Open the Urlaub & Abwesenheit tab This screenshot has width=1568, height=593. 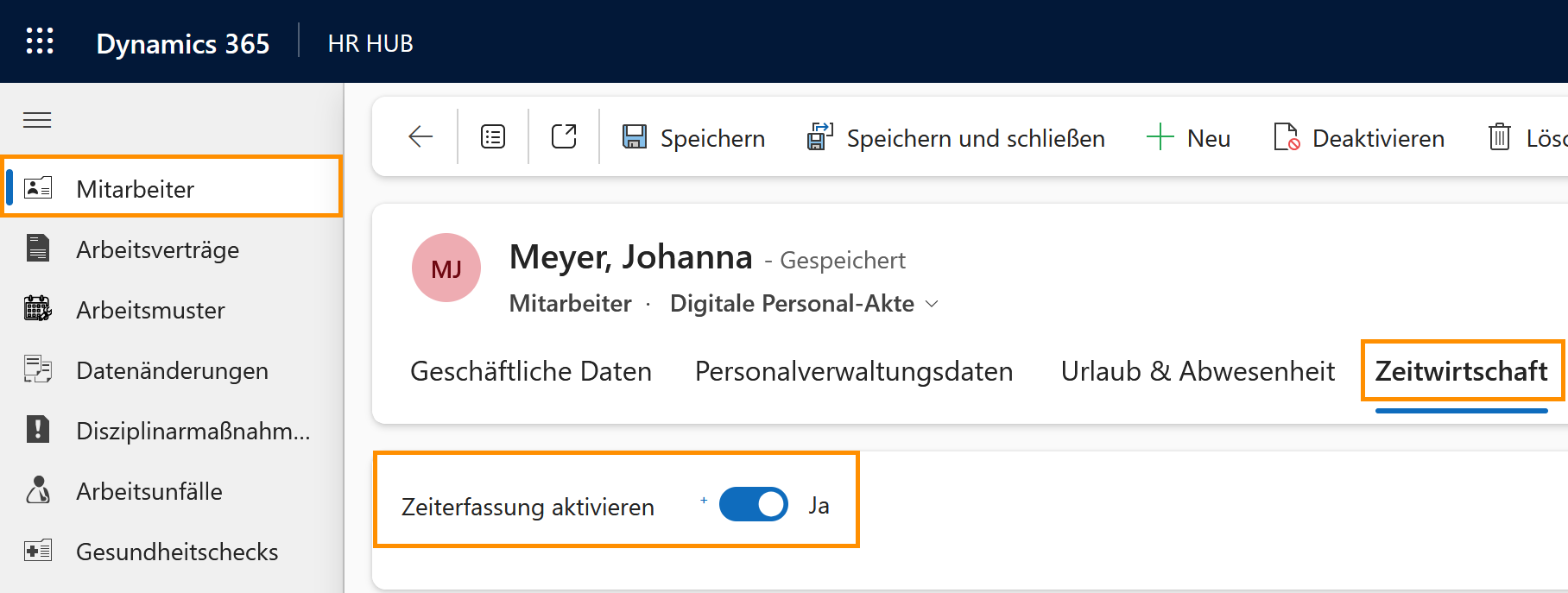(1197, 371)
